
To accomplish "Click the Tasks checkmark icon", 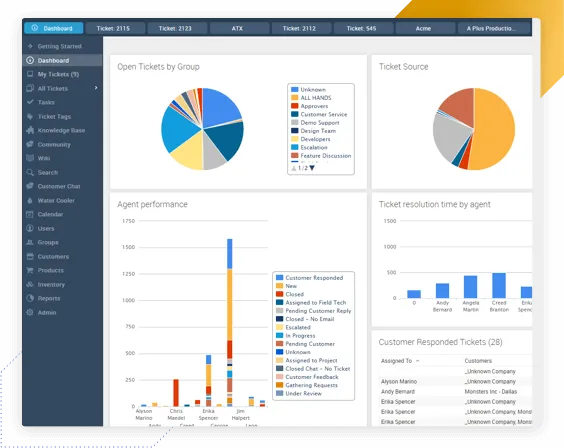I will pyautogui.click(x=30, y=102).
